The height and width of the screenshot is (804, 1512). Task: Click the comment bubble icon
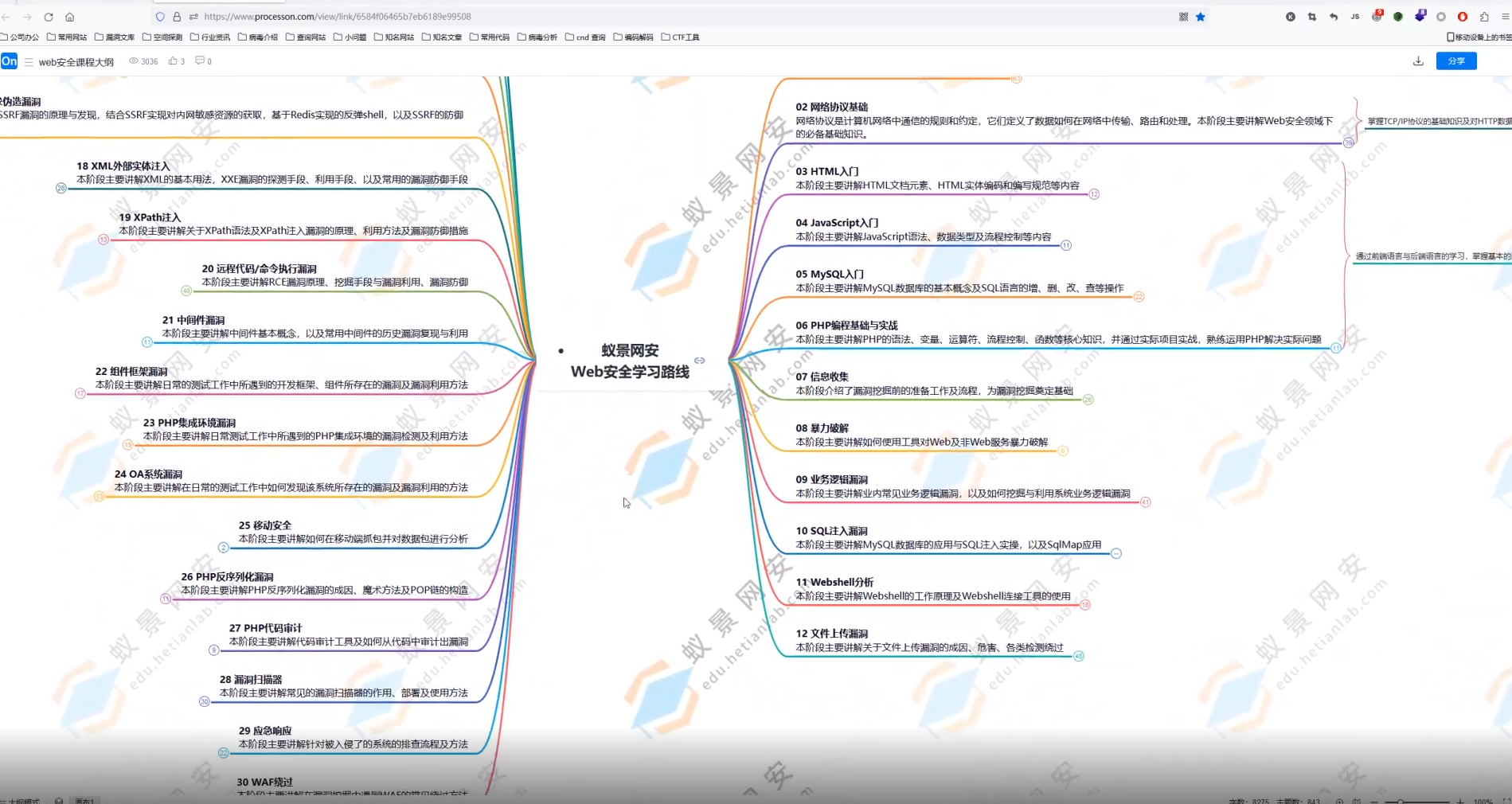tap(200, 60)
